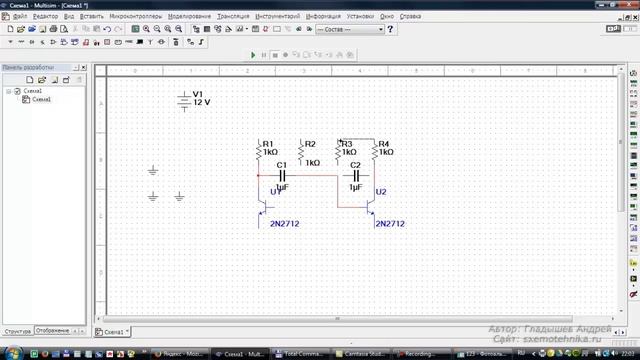640x360 pixels.
Task: Click the red probe at right toolbar bottom
Action: (633, 294)
